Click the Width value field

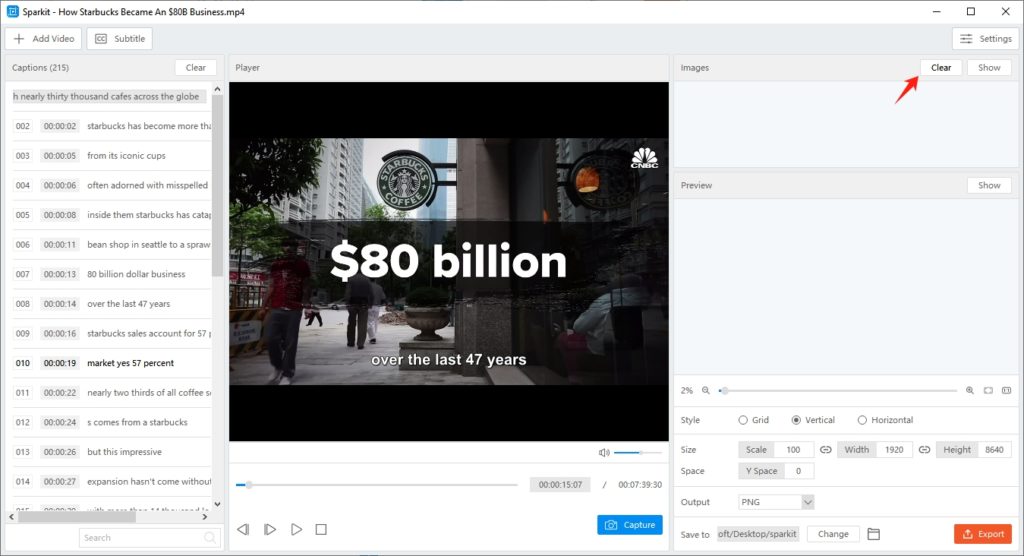[x=894, y=450]
